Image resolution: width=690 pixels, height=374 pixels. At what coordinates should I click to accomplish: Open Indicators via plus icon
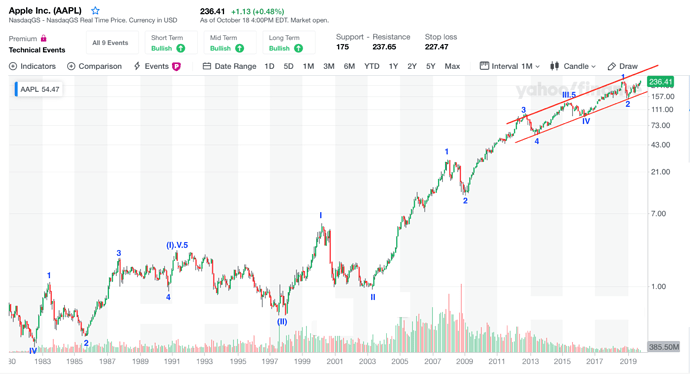[x=13, y=66]
